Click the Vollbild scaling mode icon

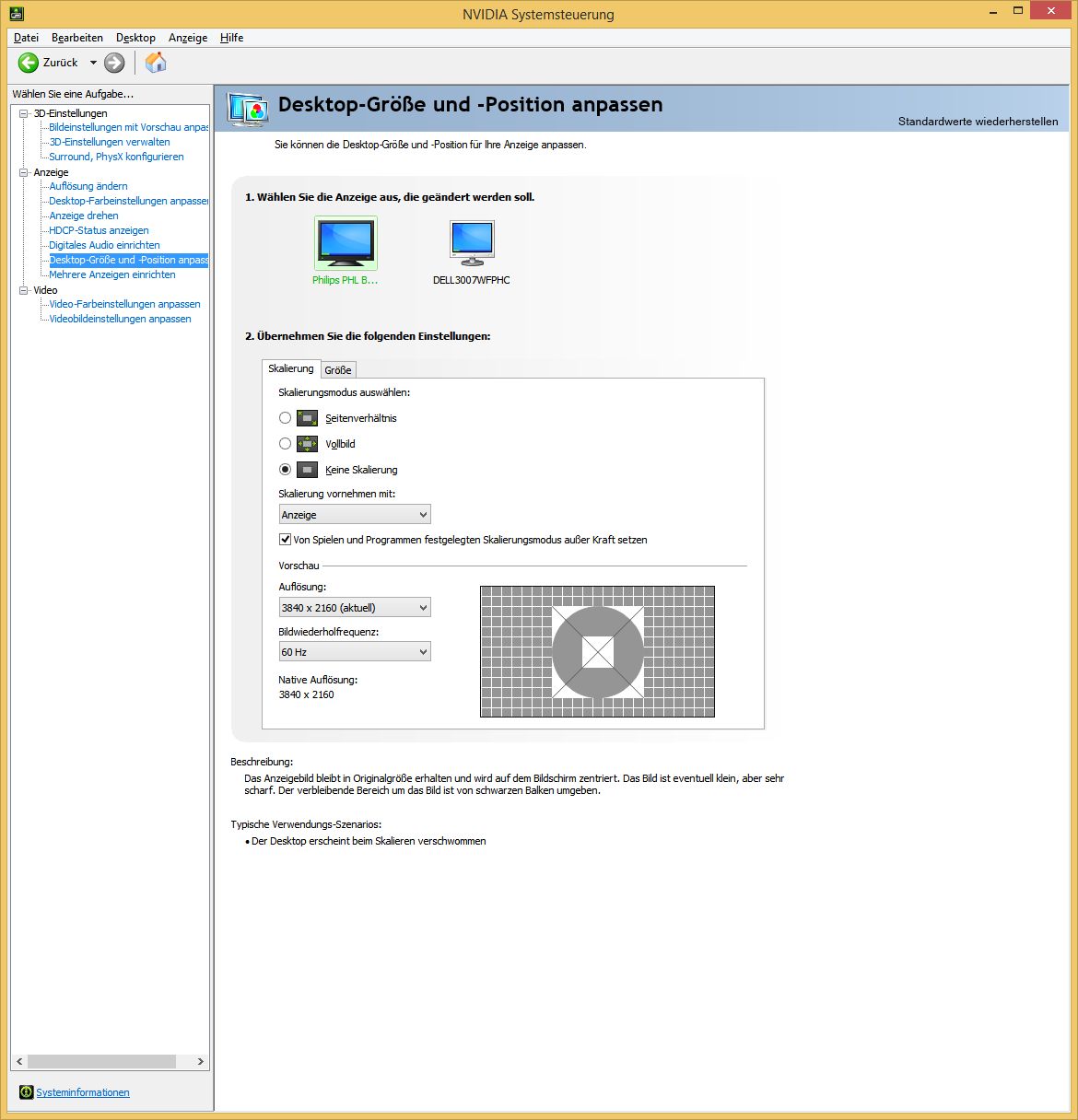(x=307, y=444)
